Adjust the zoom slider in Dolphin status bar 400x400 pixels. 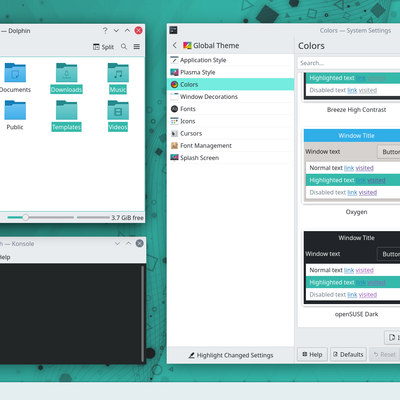(40, 217)
